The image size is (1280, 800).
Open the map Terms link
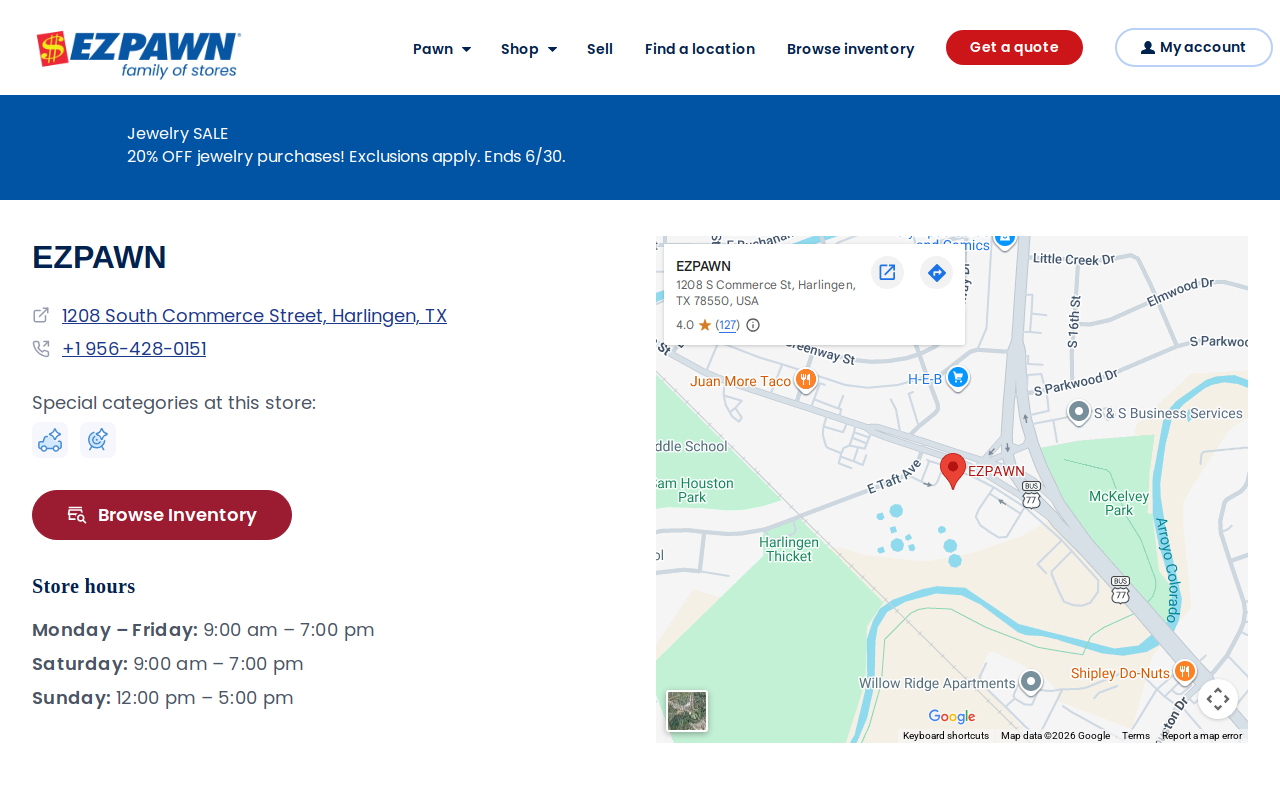point(1136,736)
